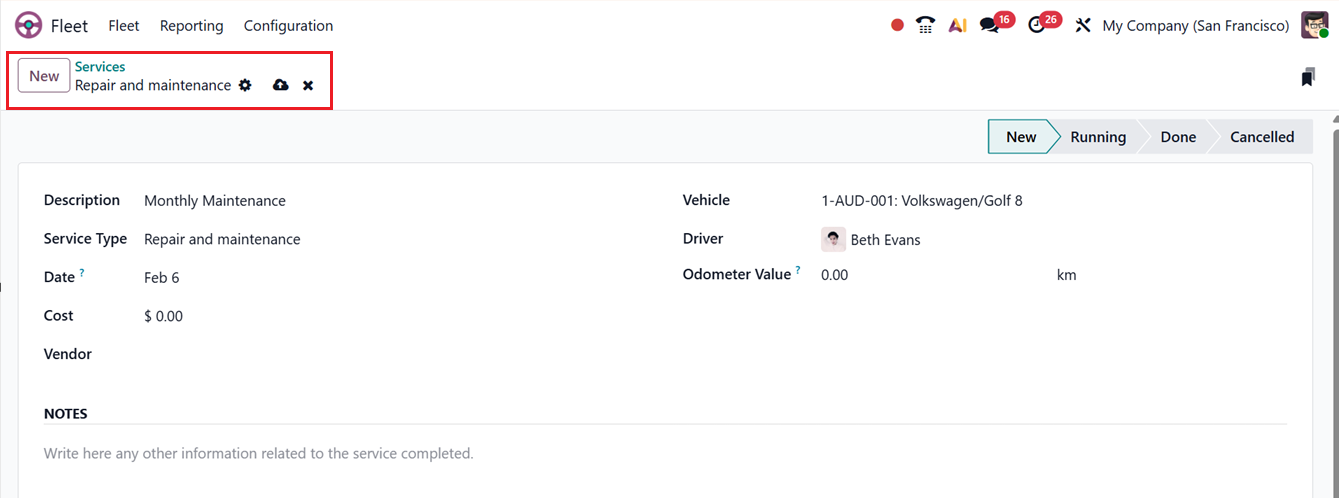Open the Configuration menu
The image size is (1339, 498).
(x=288, y=25)
